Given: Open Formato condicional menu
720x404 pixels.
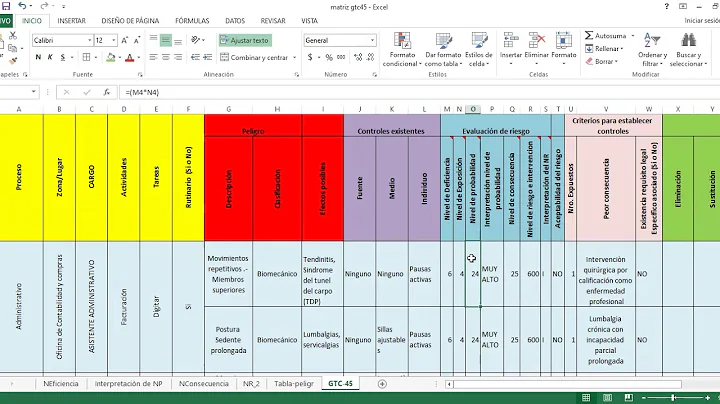Looking at the screenshot, I should [x=402, y=50].
